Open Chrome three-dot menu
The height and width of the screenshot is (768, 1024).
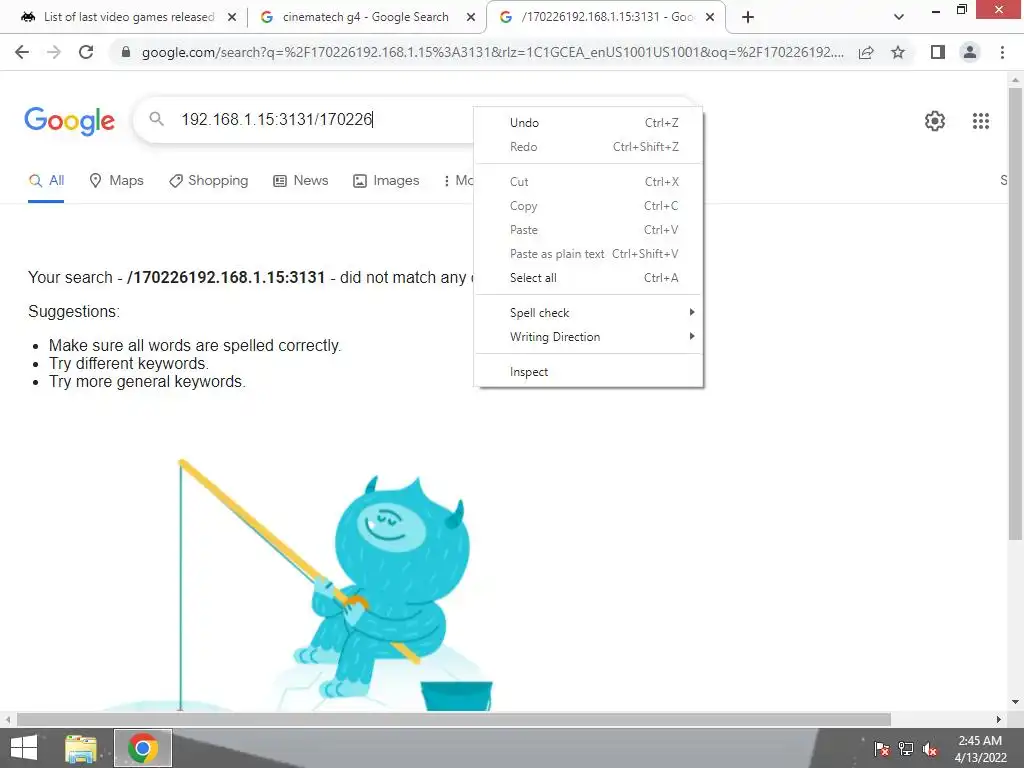(x=1002, y=52)
